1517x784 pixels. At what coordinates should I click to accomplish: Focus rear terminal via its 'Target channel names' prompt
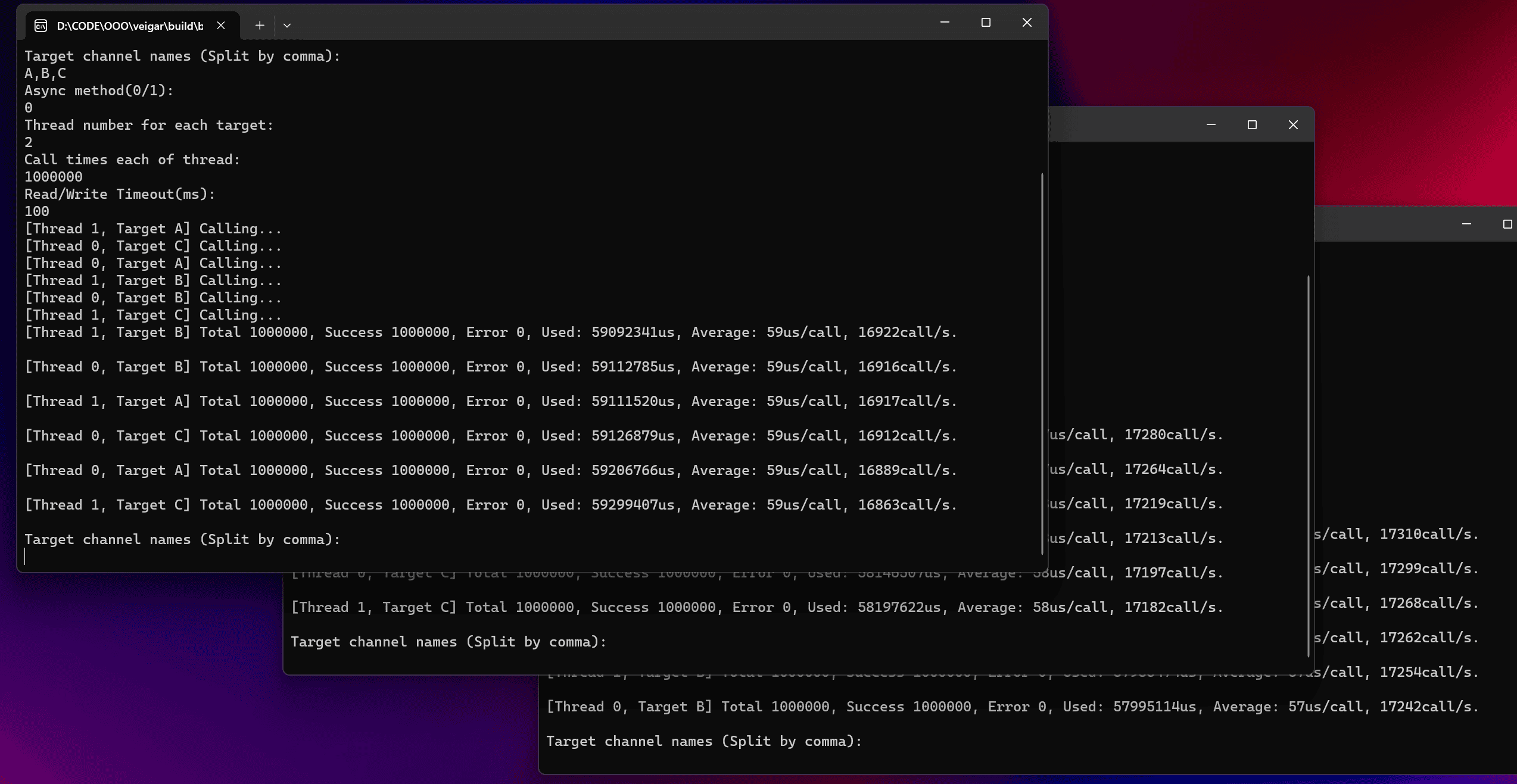click(703, 741)
